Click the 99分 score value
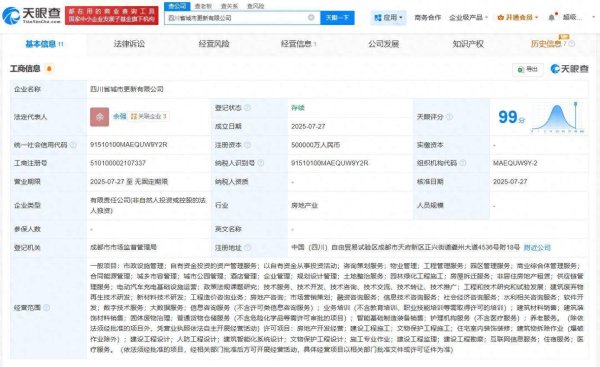The height and width of the screenshot is (367, 600). [511, 117]
